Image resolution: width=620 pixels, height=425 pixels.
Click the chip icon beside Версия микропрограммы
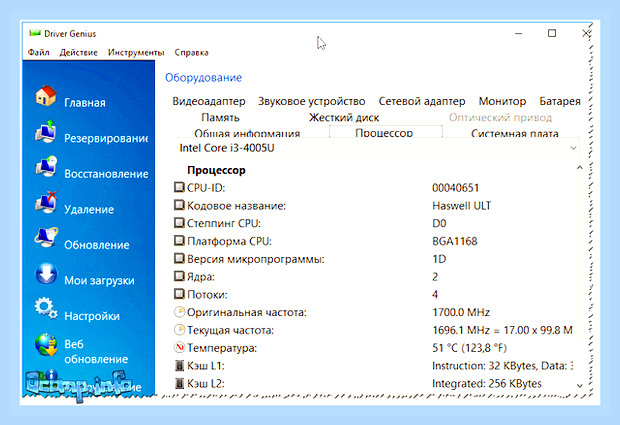pos(179,258)
